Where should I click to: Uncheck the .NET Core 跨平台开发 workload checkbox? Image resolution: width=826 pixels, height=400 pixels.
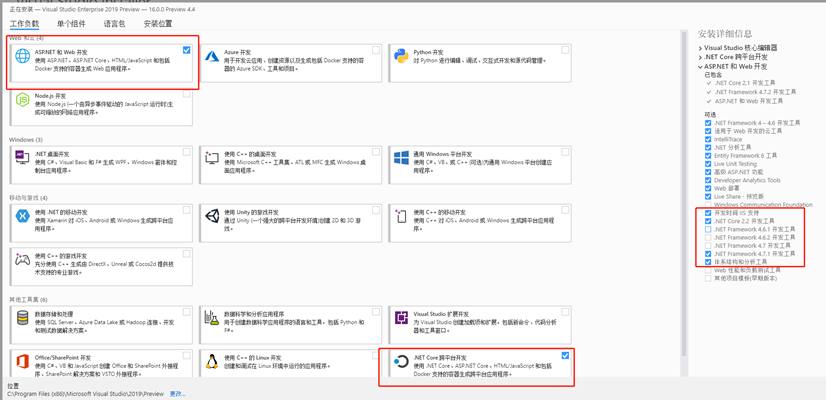click(565, 356)
